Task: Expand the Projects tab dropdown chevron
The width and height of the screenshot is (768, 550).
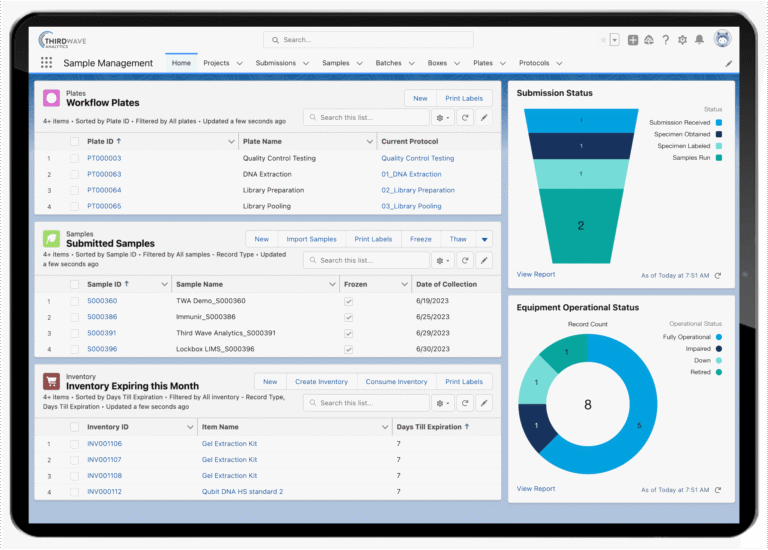Action: (x=240, y=63)
